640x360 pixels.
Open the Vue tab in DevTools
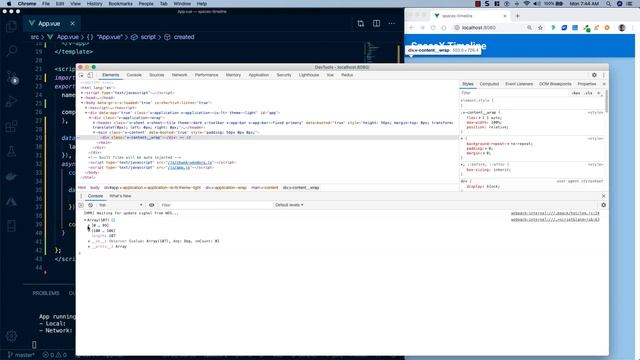(x=330, y=75)
